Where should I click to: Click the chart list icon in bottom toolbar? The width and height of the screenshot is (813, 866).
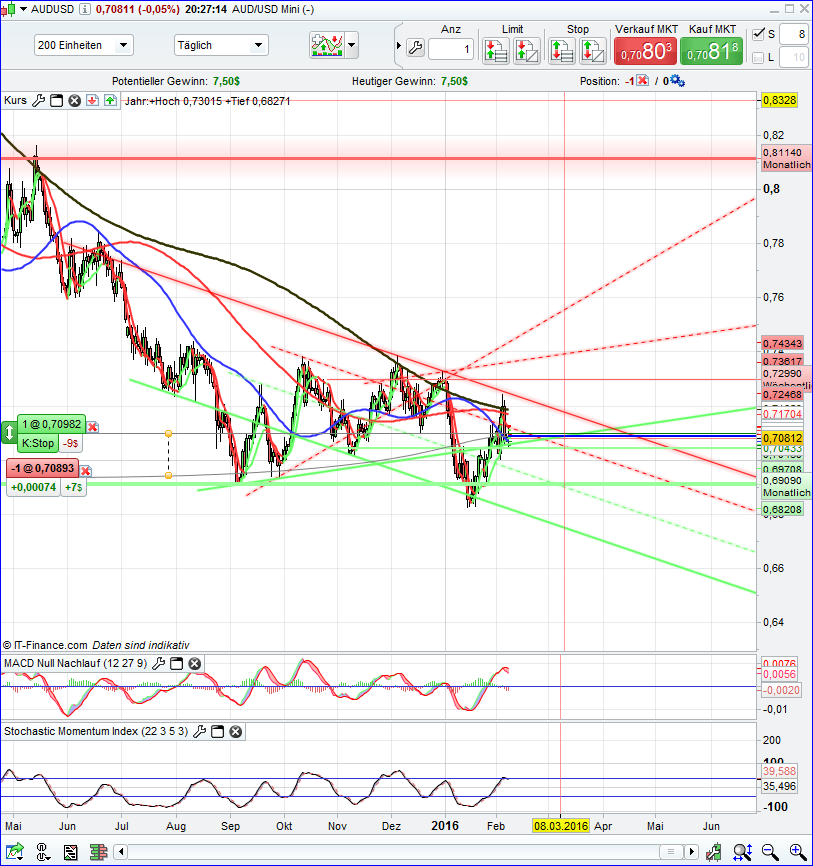tap(70, 852)
